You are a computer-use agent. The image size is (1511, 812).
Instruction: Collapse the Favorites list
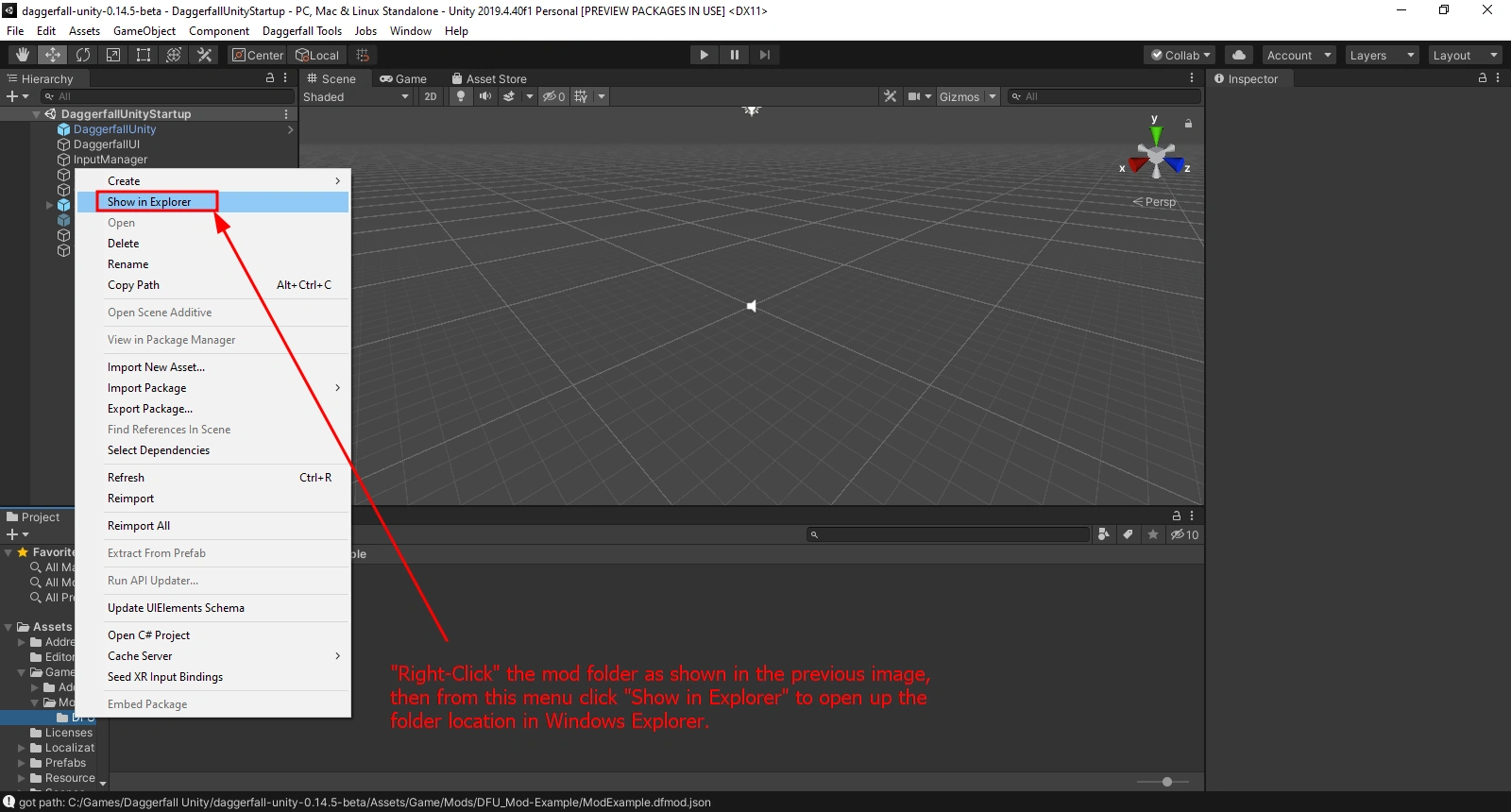pyautogui.click(x=8, y=552)
